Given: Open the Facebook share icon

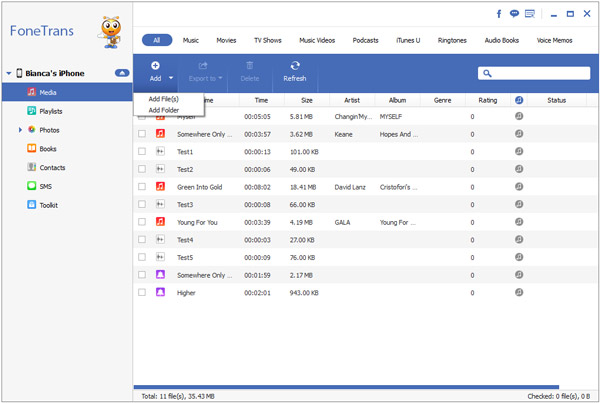Looking at the screenshot, I should pyautogui.click(x=499, y=14).
